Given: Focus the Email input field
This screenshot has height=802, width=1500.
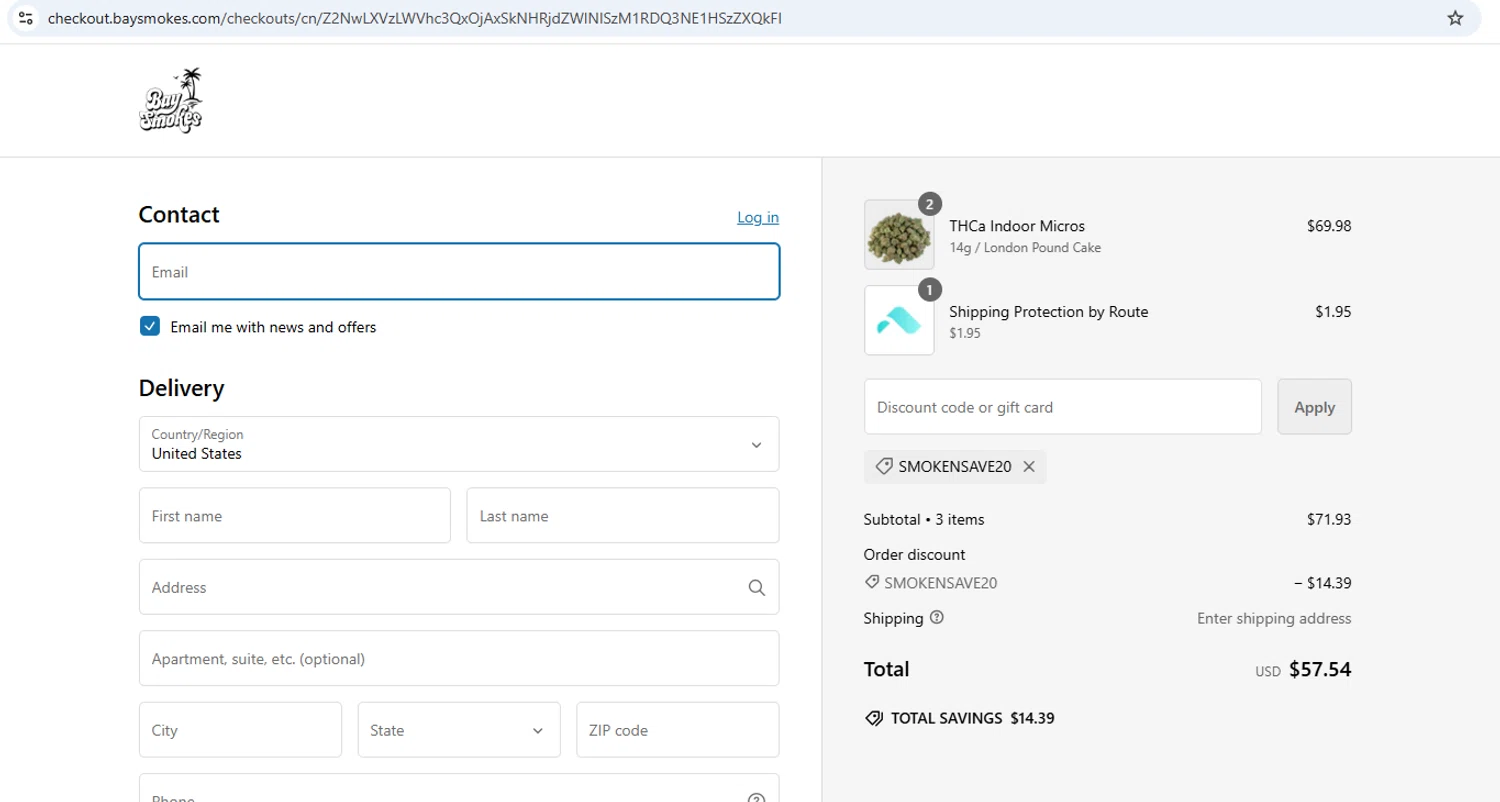Looking at the screenshot, I should click(x=459, y=271).
